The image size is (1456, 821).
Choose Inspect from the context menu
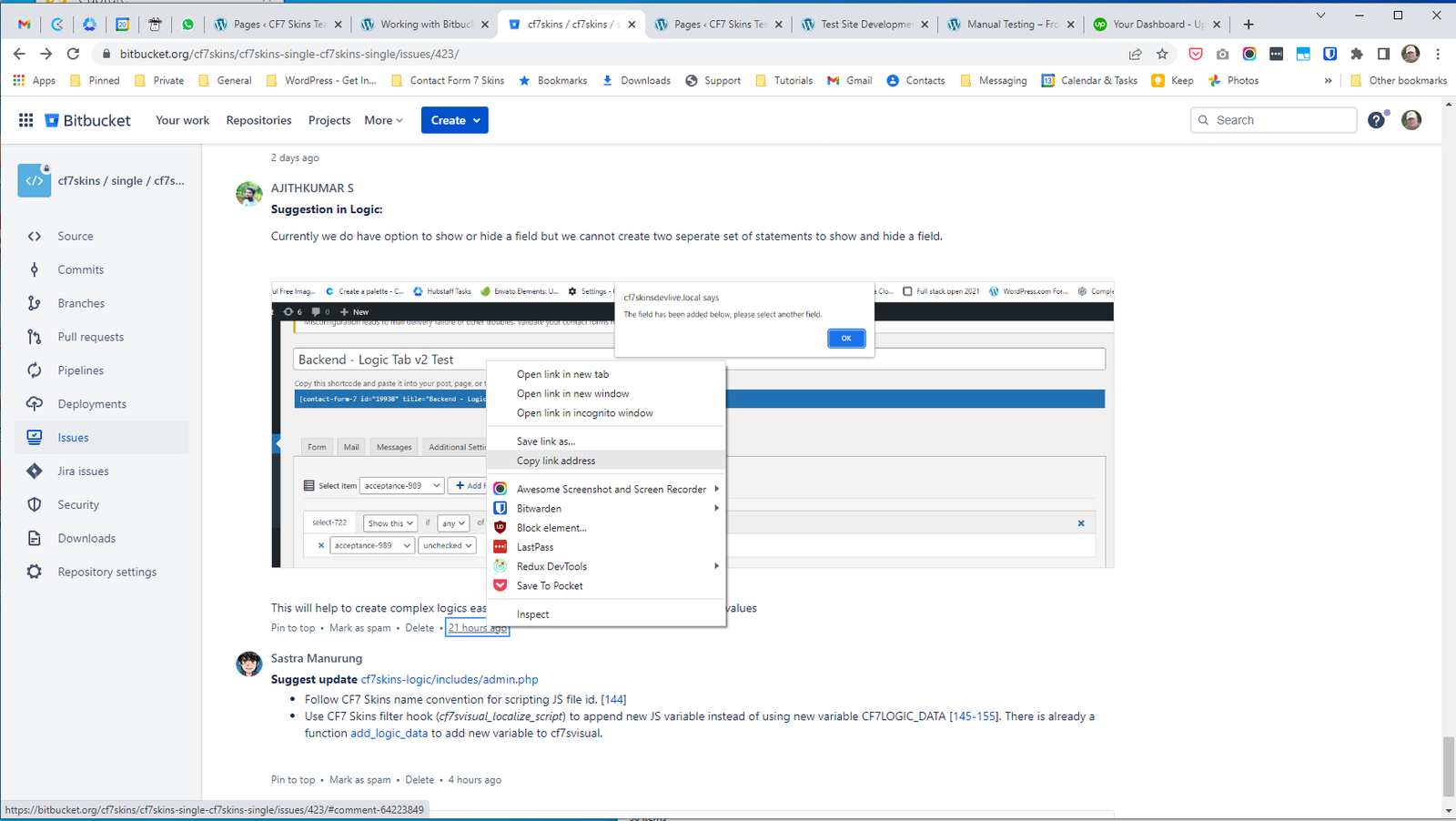click(x=532, y=614)
